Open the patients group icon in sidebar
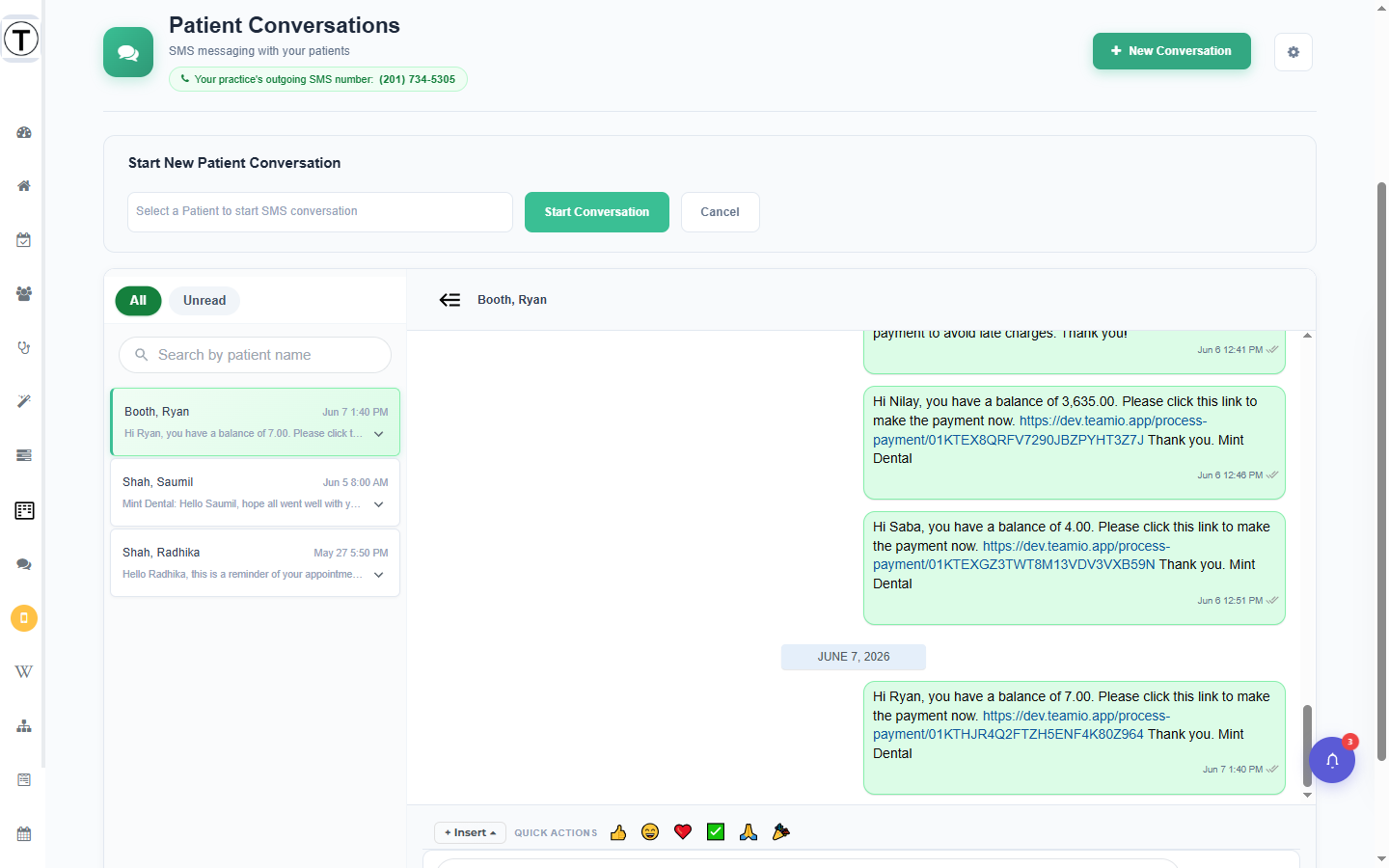 (x=24, y=294)
